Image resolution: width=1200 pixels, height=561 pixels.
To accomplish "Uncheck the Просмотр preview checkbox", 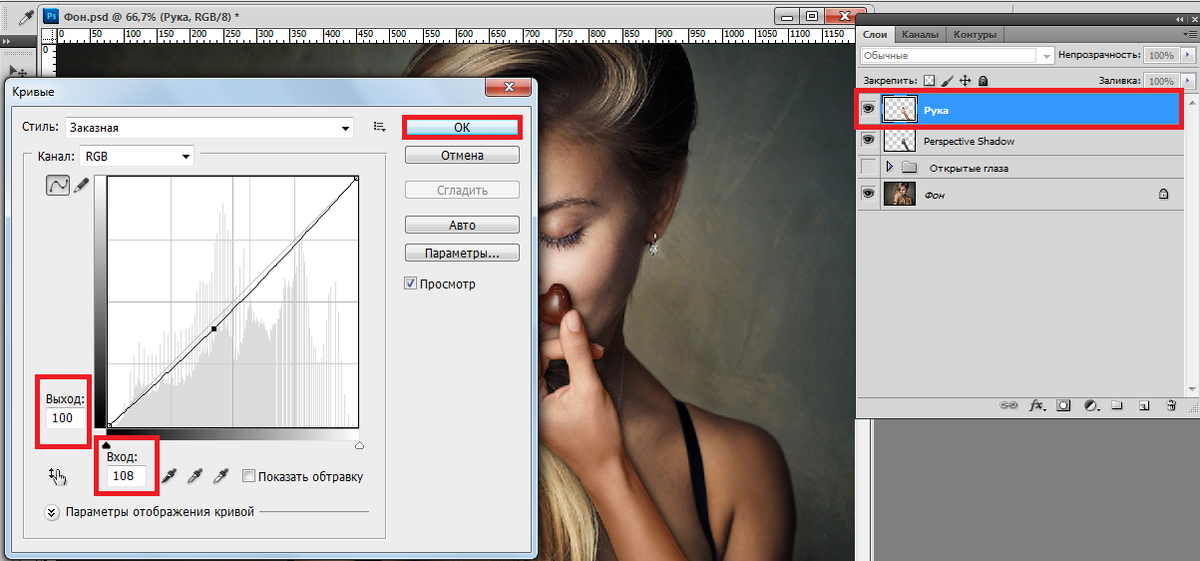I will coord(411,284).
